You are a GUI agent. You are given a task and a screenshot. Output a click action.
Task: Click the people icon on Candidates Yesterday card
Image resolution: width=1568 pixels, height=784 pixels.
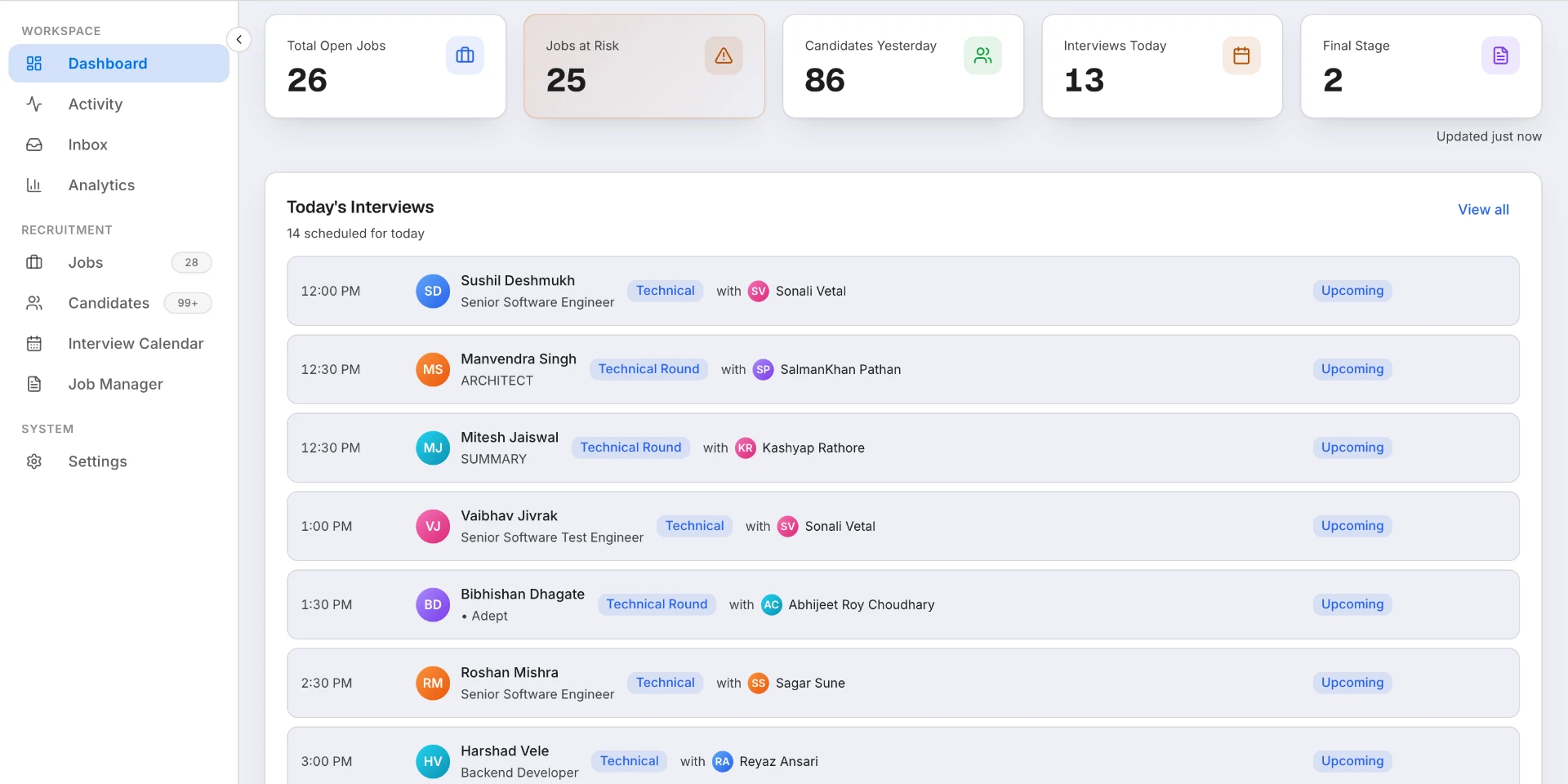click(982, 56)
